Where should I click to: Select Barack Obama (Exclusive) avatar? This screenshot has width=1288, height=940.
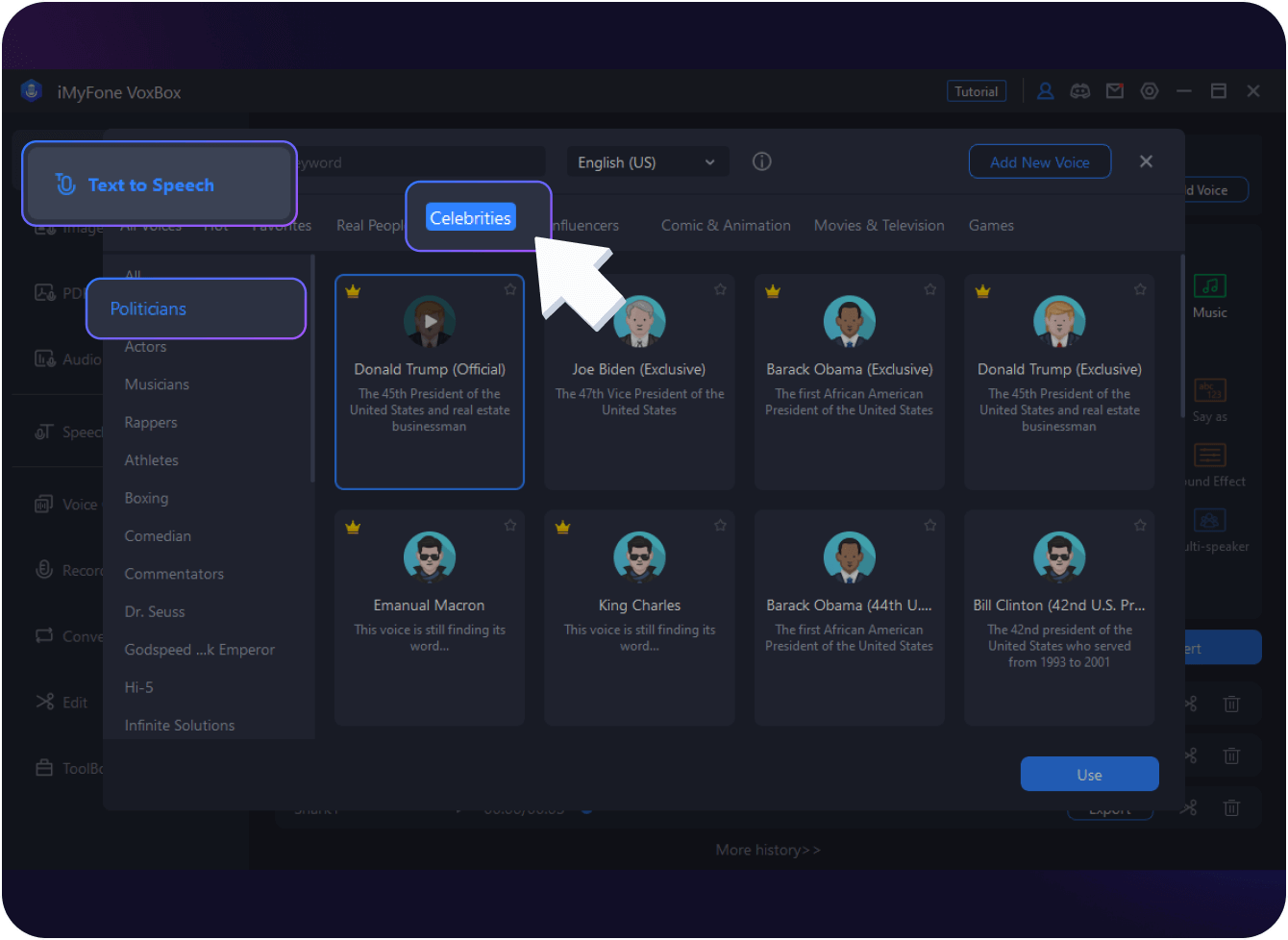click(850, 322)
